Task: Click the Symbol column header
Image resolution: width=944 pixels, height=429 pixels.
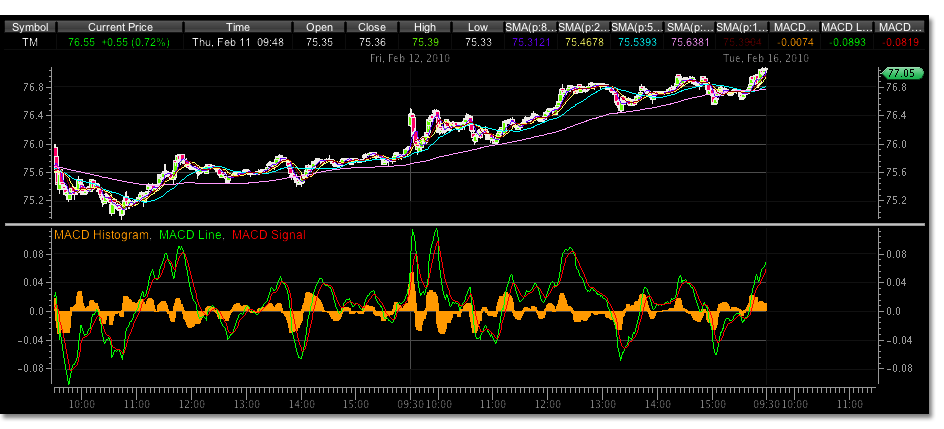Action: pyautogui.click(x=29, y=28)
